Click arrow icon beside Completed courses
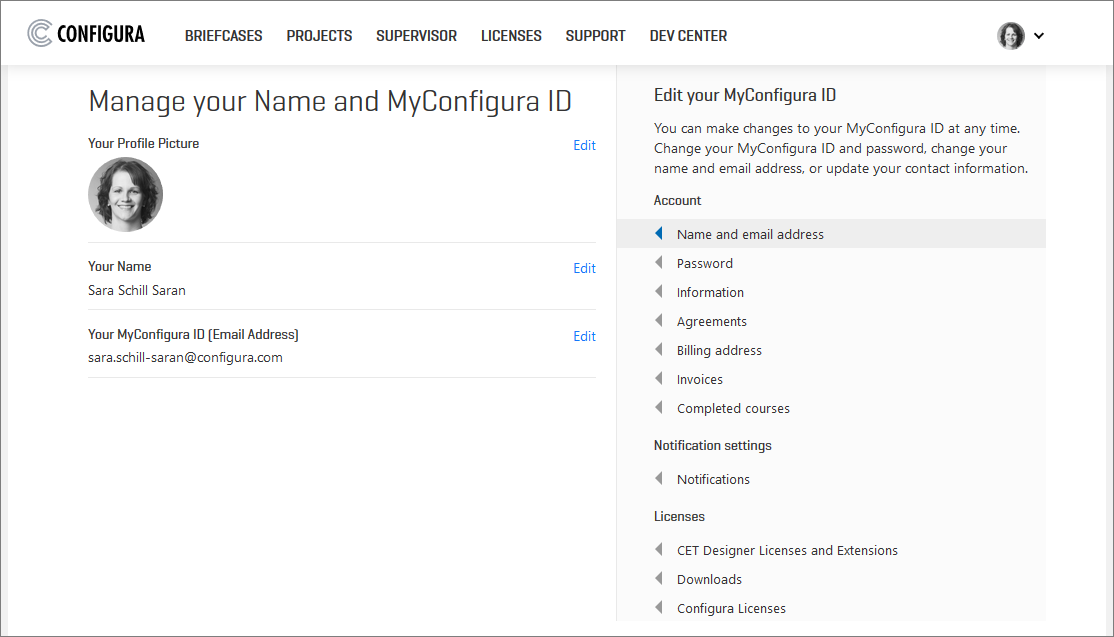 pos(659,407)
